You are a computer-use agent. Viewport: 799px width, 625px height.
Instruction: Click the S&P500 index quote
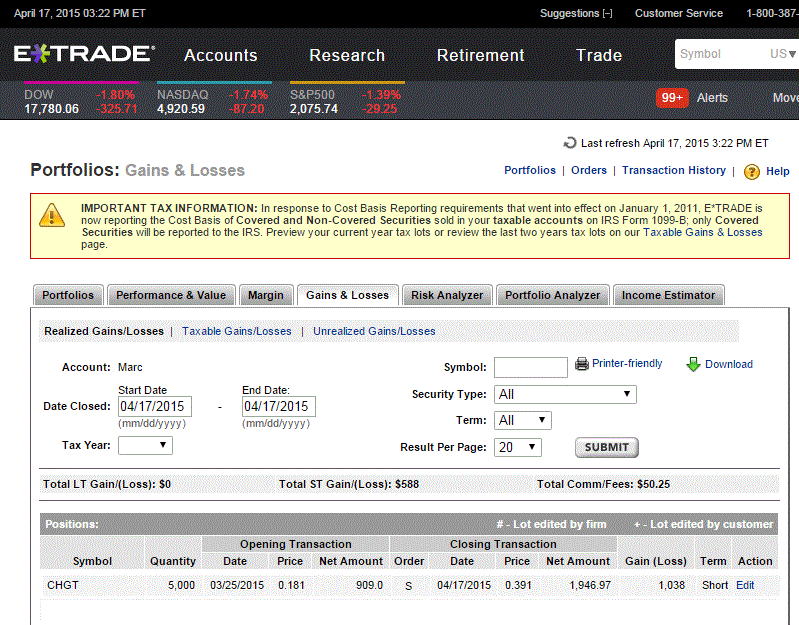pyautogui.click(x=345, y=101)
